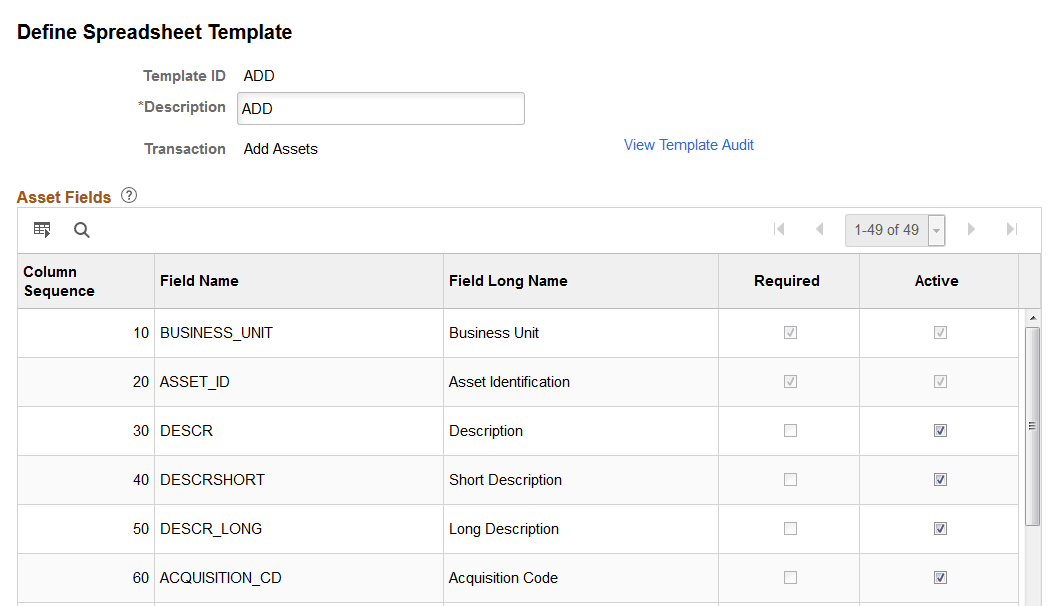Enable the Required checkbox for DESCR
The height and width of the screenshot is (606, 1050).
(x=788, y=430)
